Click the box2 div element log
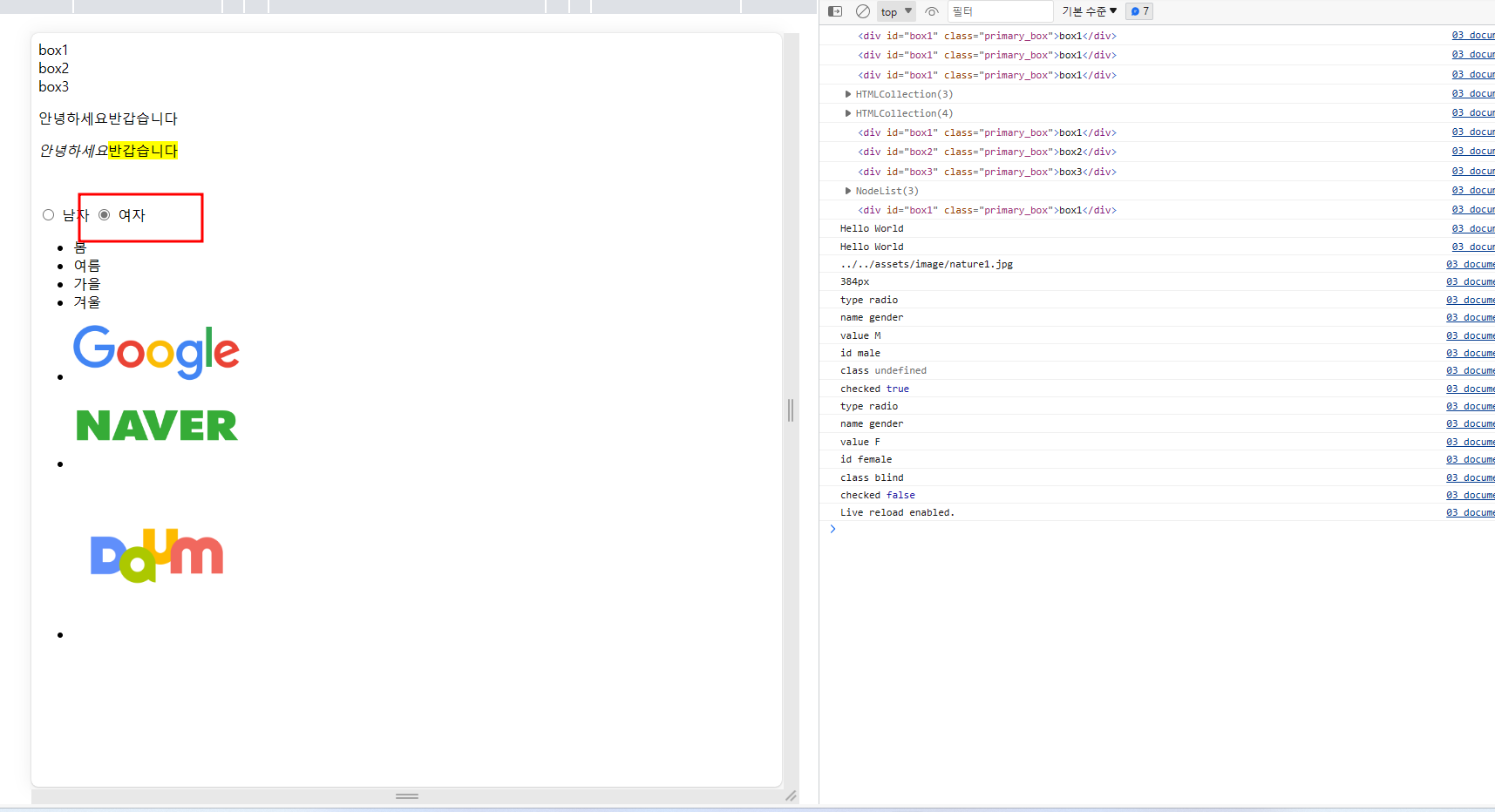 tap(987, 152)
